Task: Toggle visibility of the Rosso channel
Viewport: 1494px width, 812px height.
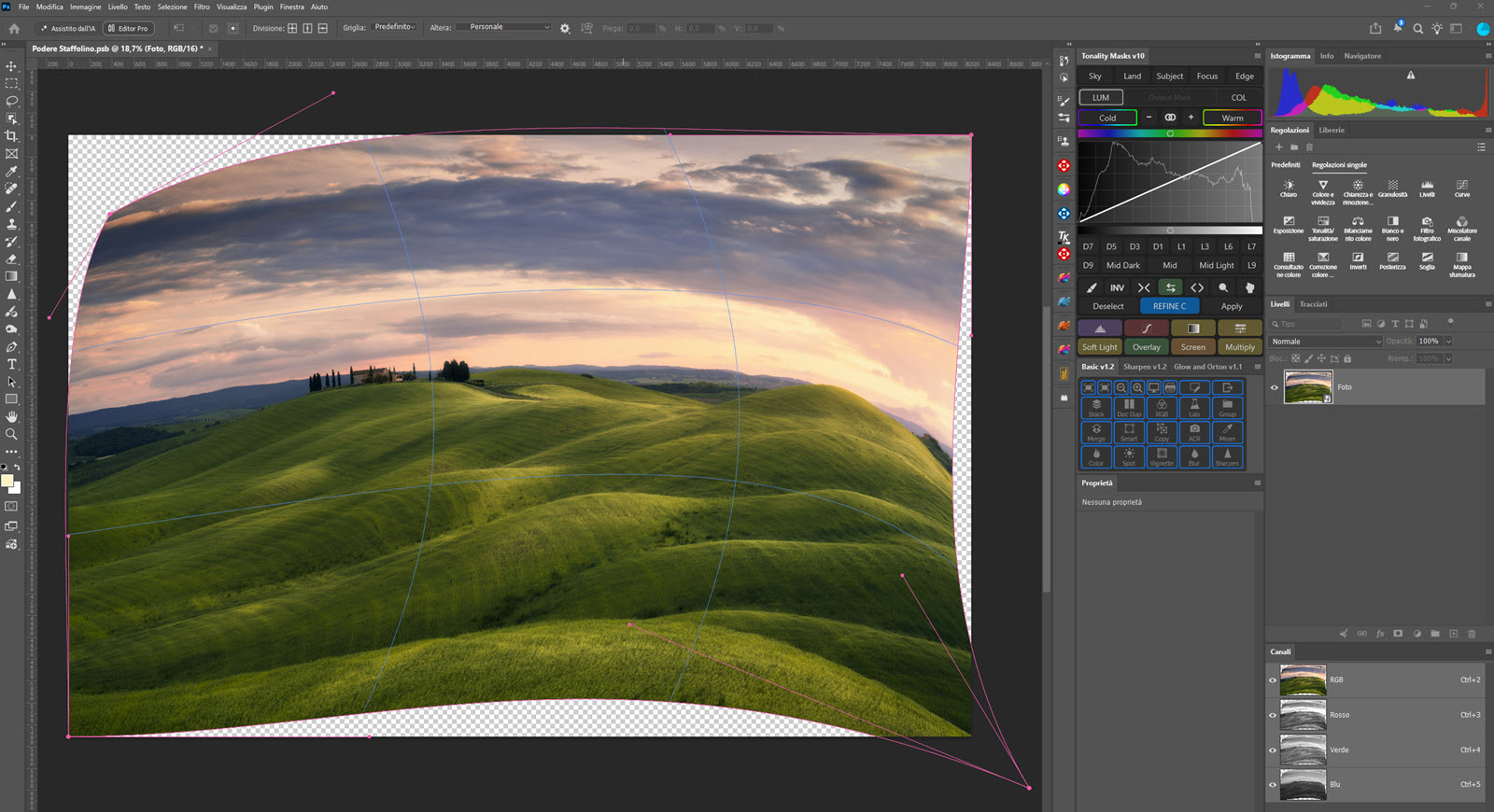Action: 1273,715
